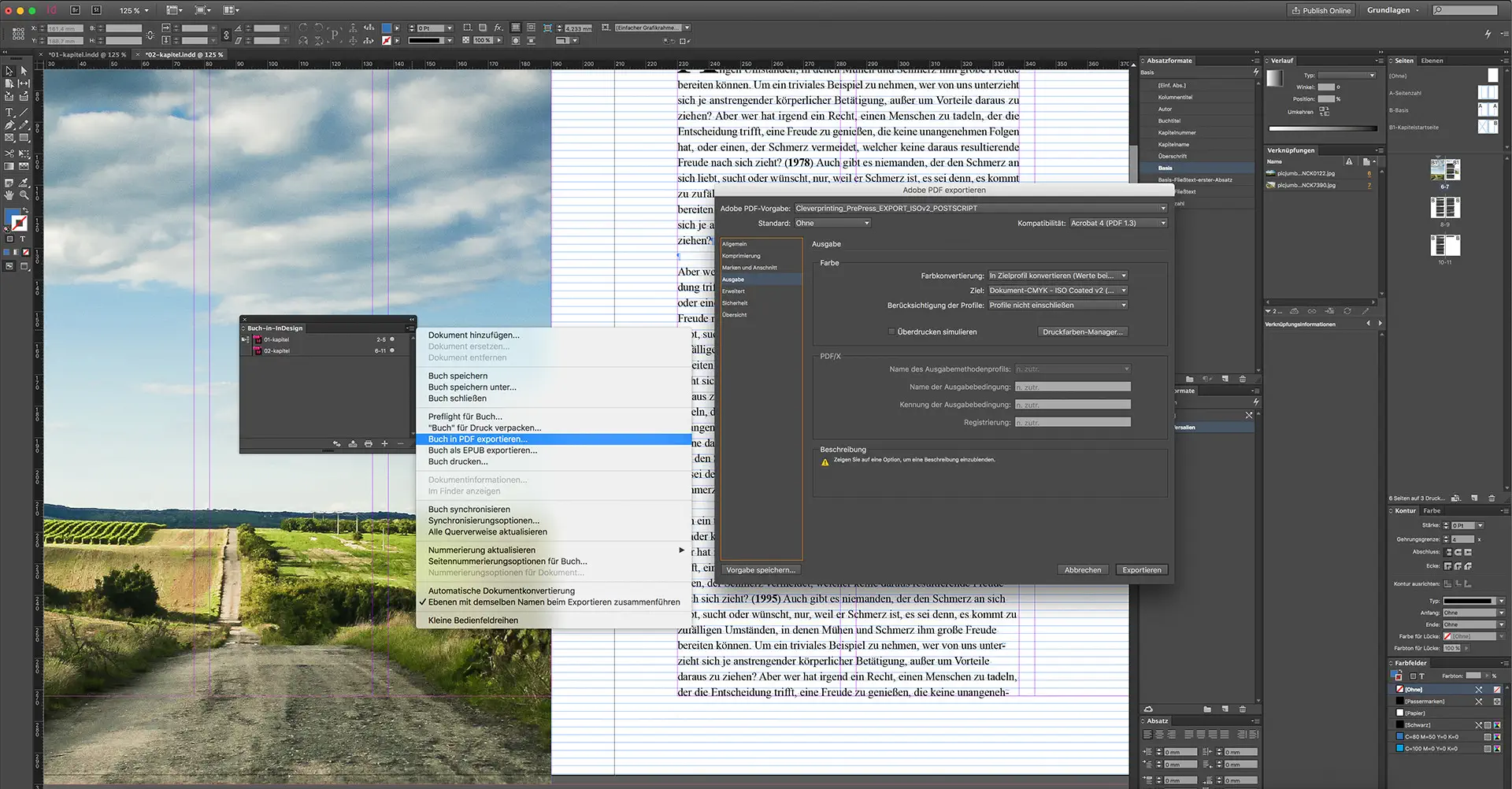Click the print book icon in the Buch panel
The image size is (1512, 789).
tap(368, 443)
